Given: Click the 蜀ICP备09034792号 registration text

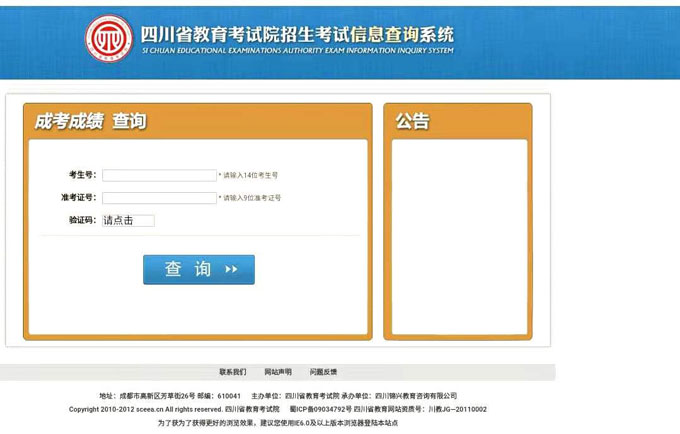Looking at the screenshot, I should coord(321,409).
